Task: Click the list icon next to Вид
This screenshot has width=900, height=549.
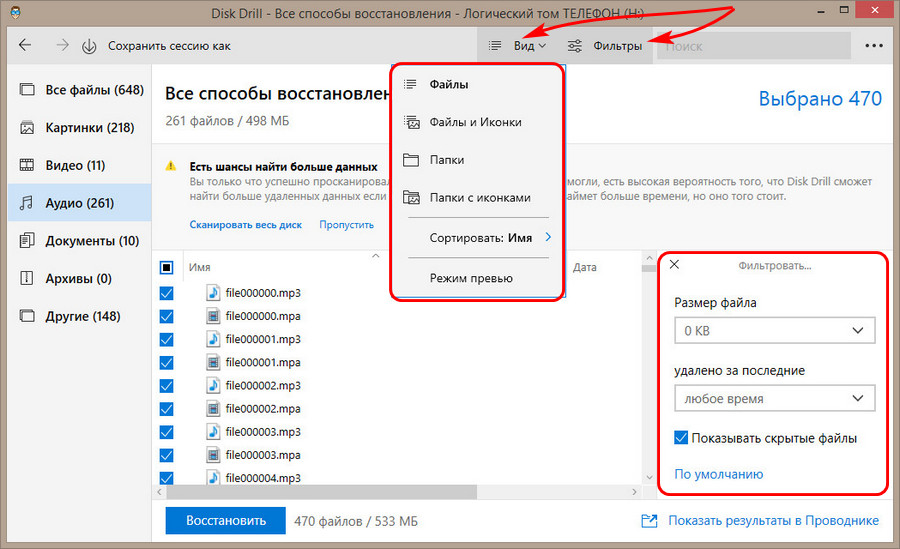Action: coord(495,45)
